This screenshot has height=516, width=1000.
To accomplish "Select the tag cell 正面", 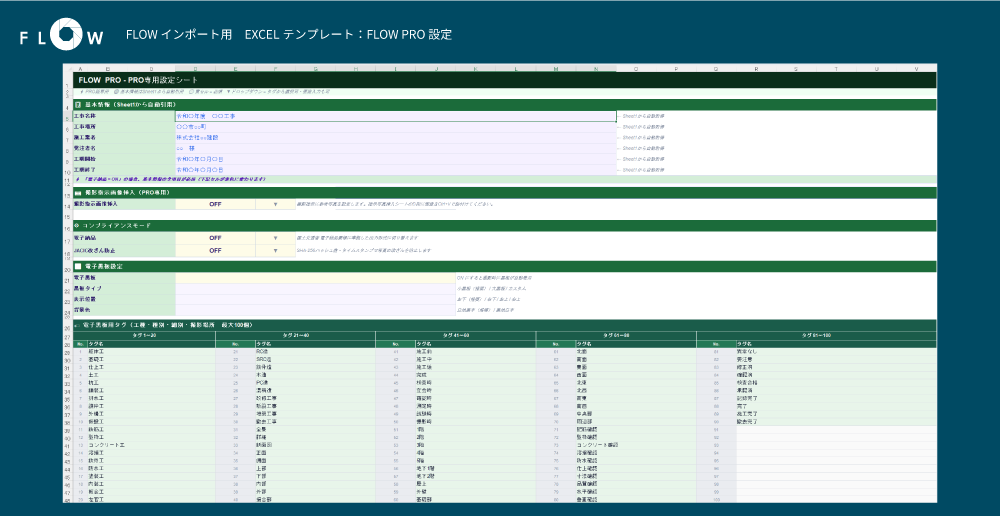I will (x=314, y=452).
